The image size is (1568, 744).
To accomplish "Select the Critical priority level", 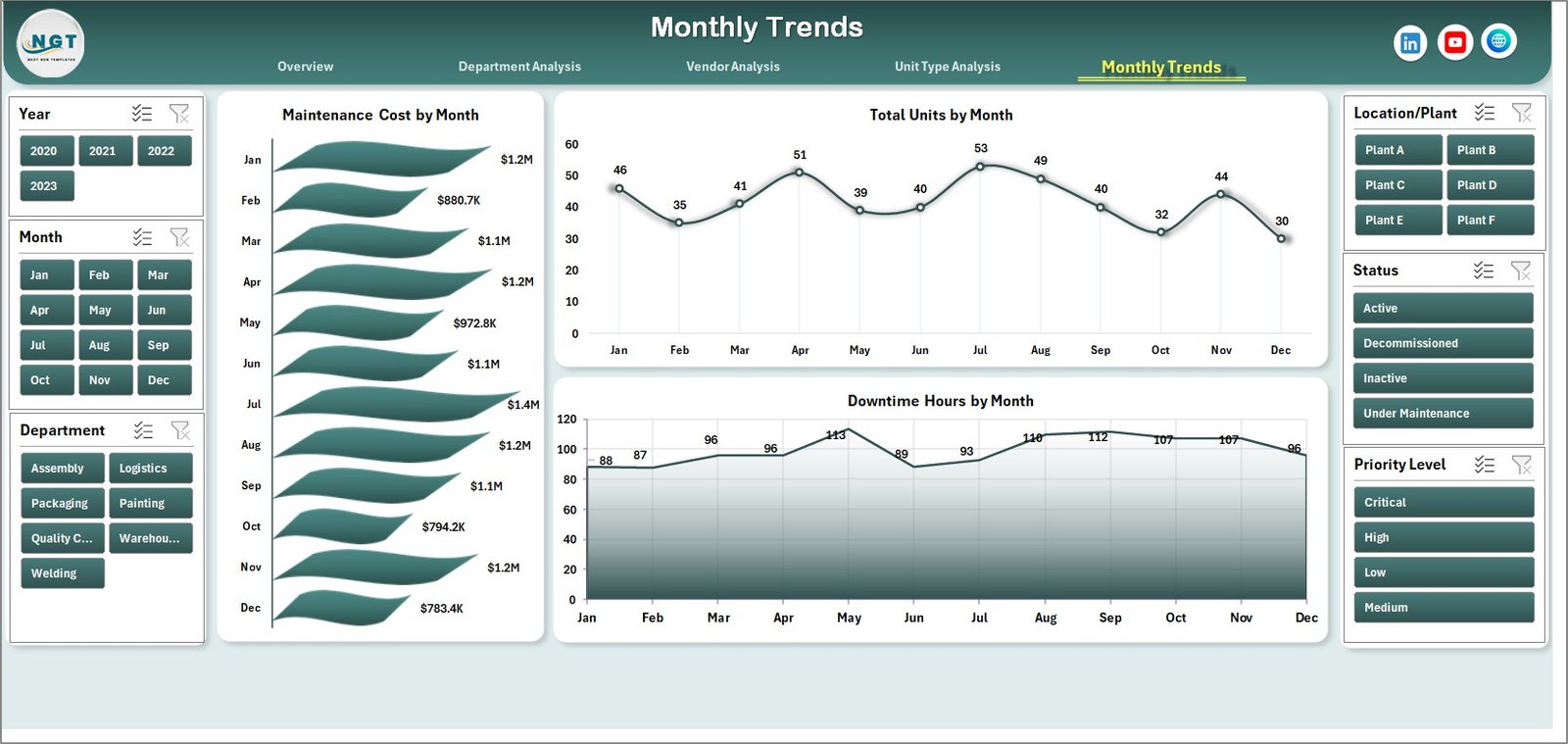I will (x=1442, y=502).
